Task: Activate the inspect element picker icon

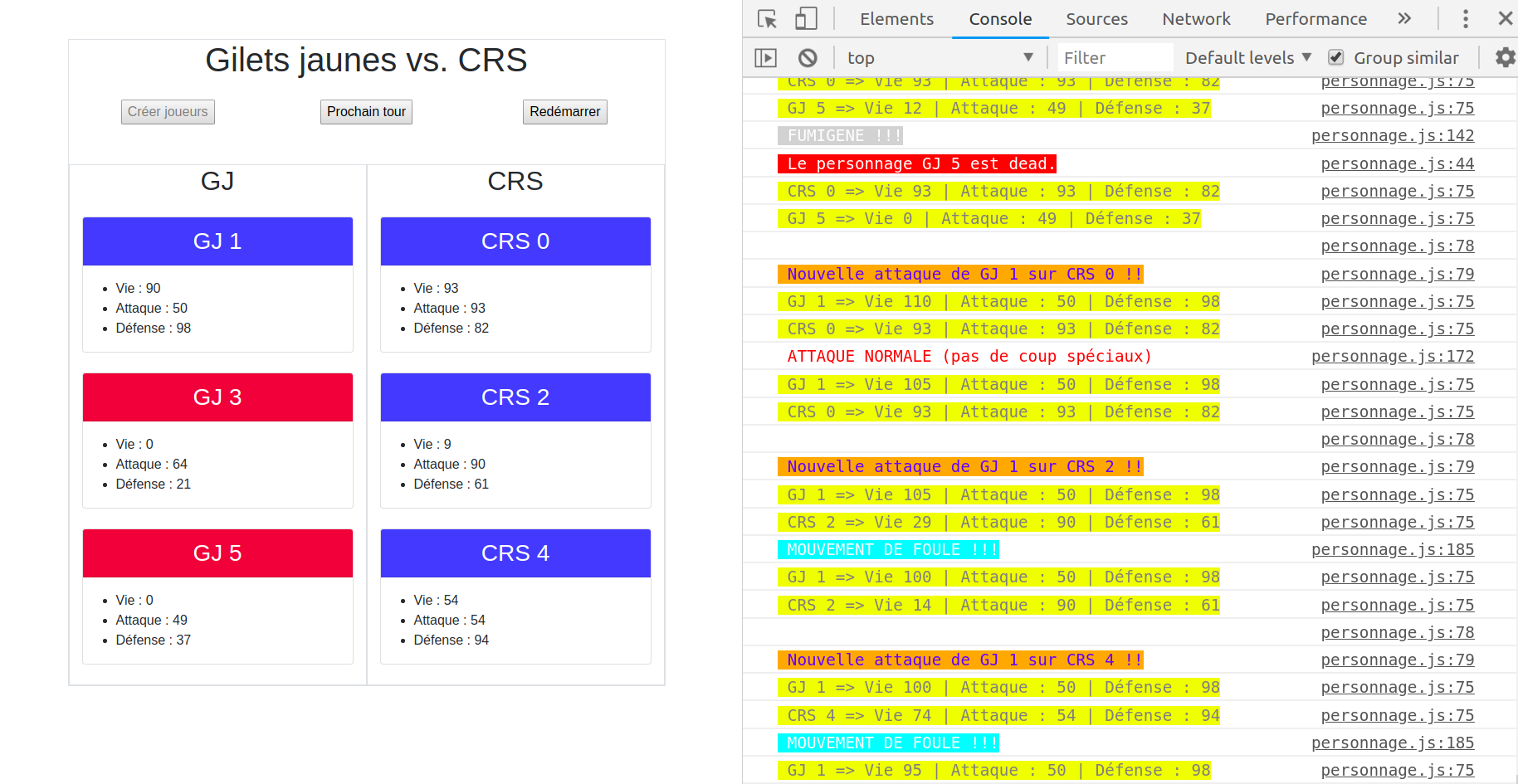Action: click(767, 19)
